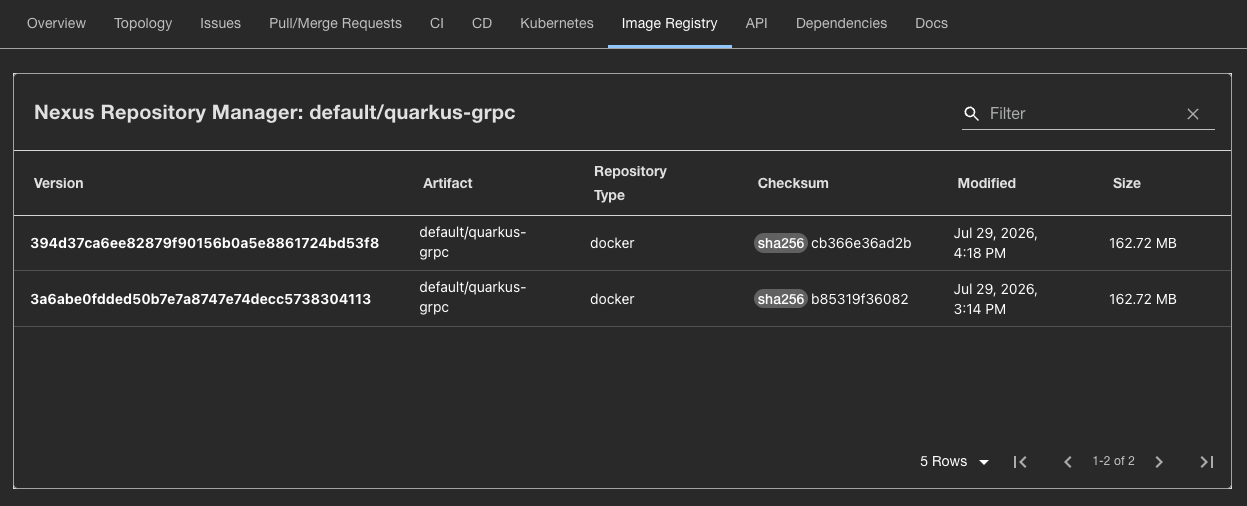Select version 394d37ca6ee82879f90156b0a5e8861724bd53f8
The width and height of the screenshot is (1247, 506).
click(x=205, y=243)
